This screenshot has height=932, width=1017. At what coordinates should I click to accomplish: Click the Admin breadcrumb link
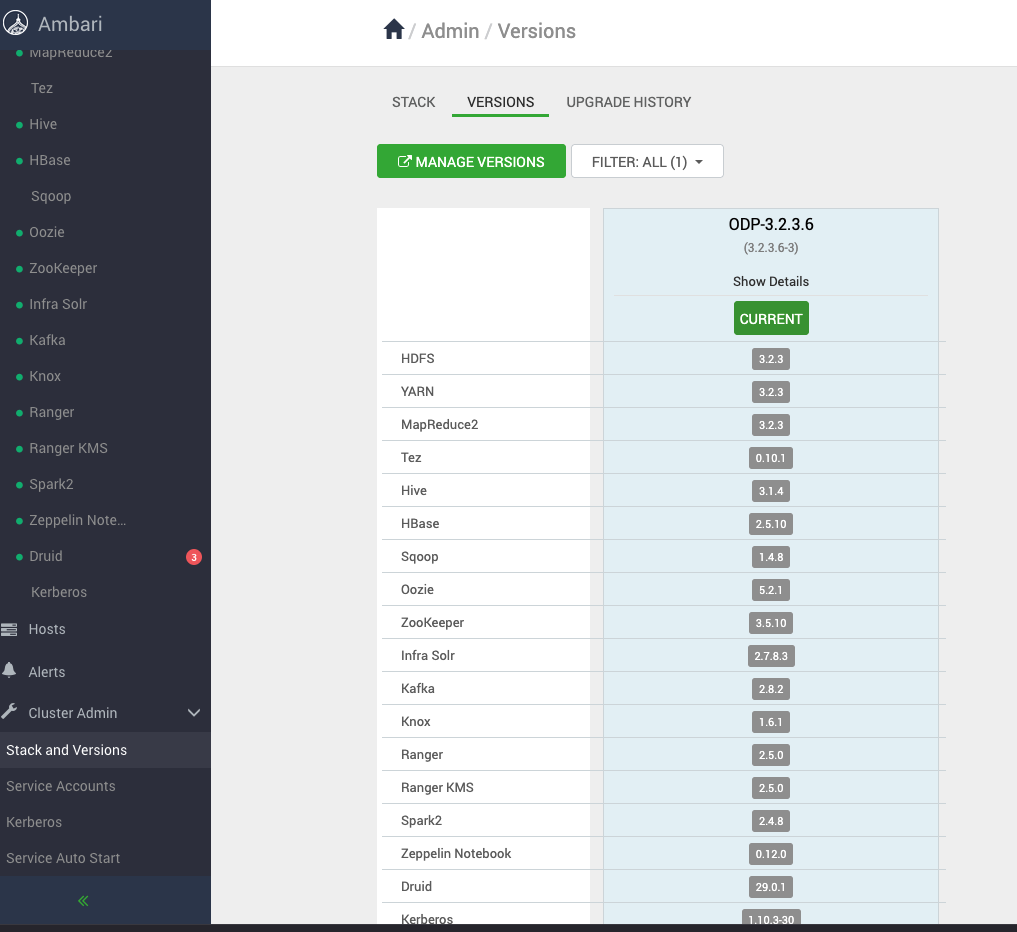[x=450, y=31]
